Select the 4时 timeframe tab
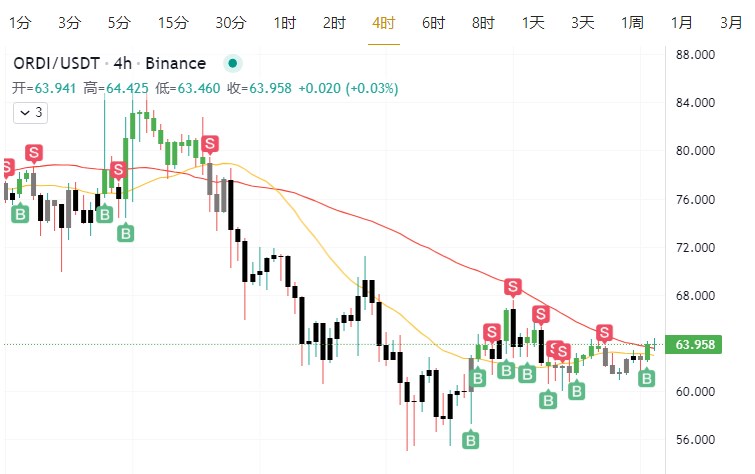755x474 pixels. tap(383, 22)
